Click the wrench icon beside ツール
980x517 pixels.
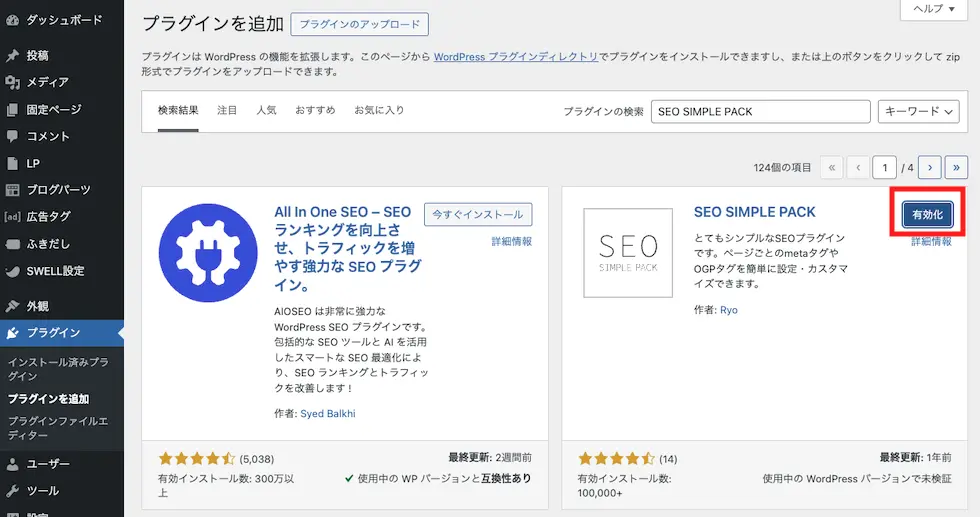point(12,491)
